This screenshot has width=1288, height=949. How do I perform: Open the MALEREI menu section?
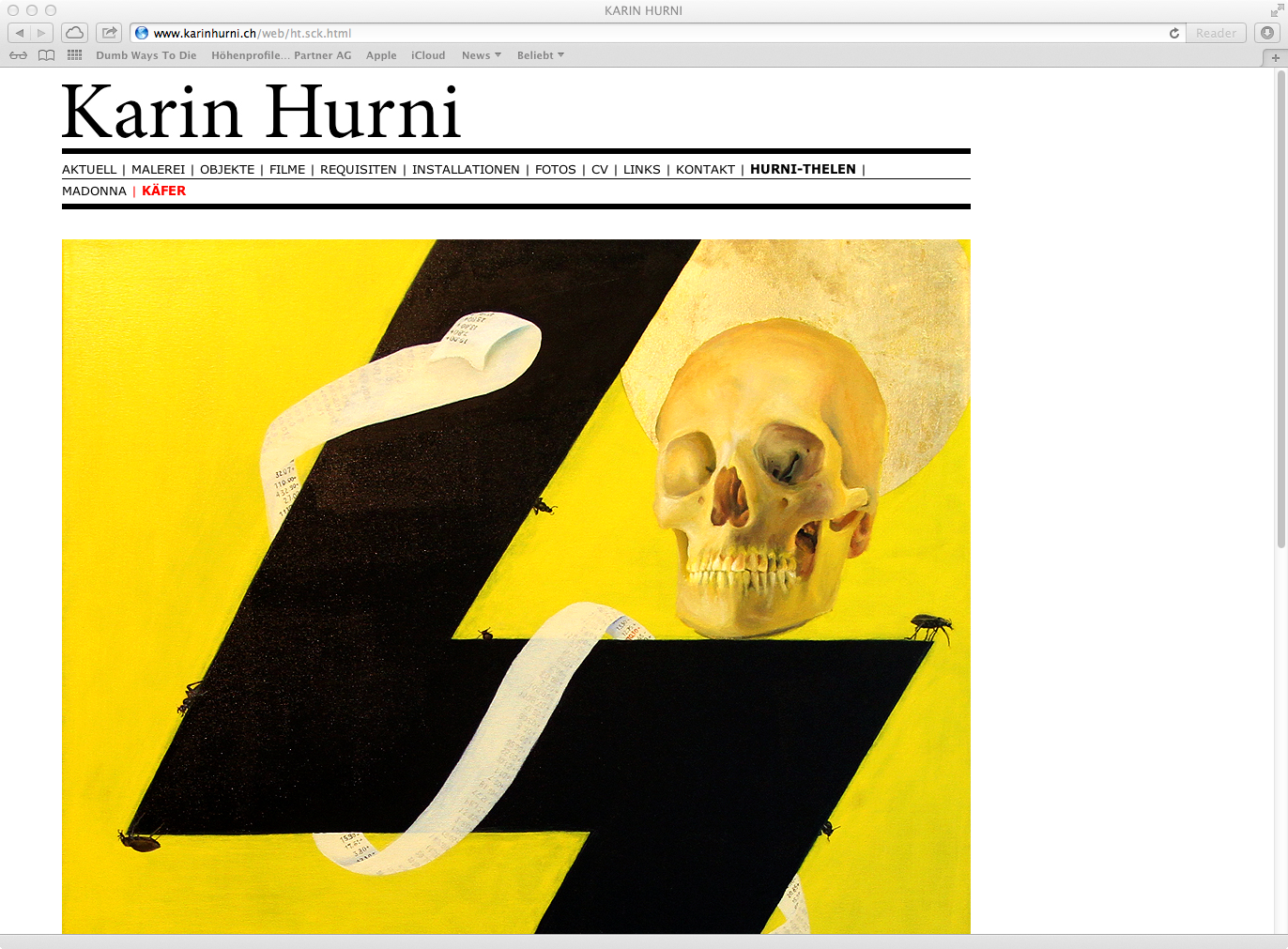coord(158,170)
